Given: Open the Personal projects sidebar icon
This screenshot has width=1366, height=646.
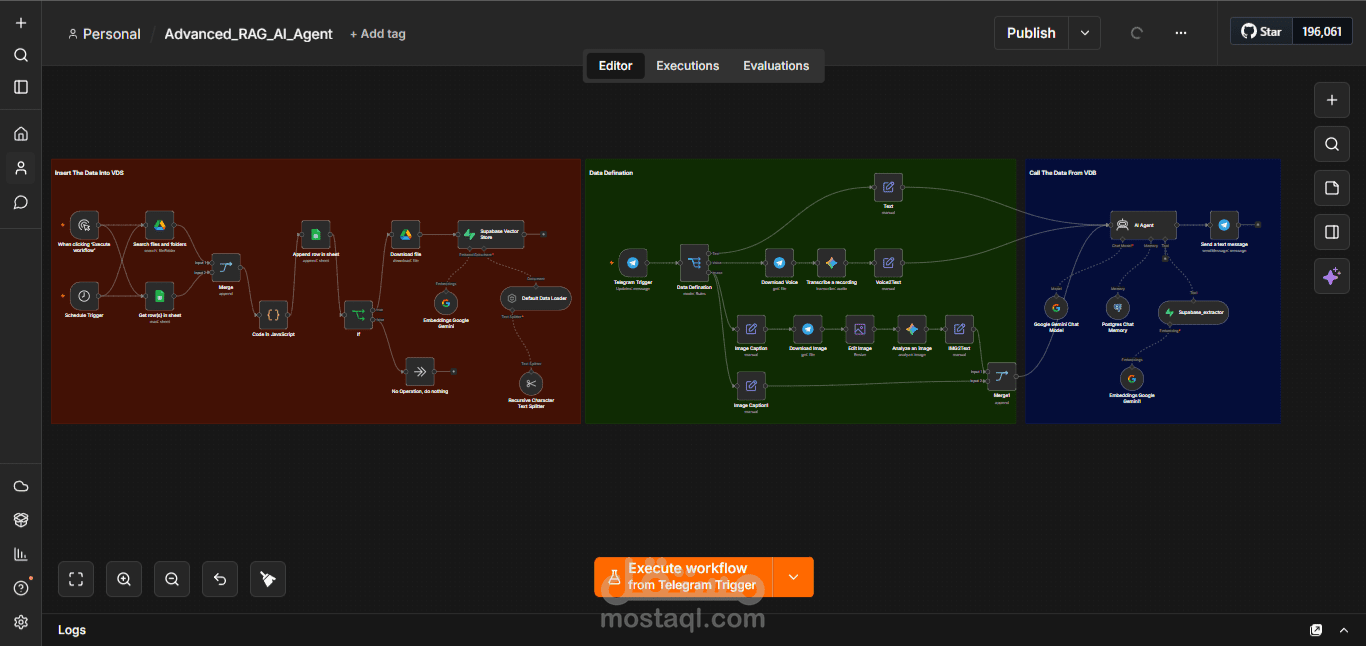Looking at the screenshot, I should tap(21, 168).
